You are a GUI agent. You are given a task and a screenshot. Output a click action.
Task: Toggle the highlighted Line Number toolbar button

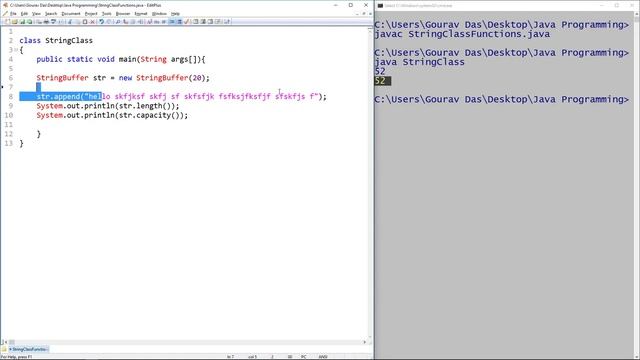click(179, 22)
